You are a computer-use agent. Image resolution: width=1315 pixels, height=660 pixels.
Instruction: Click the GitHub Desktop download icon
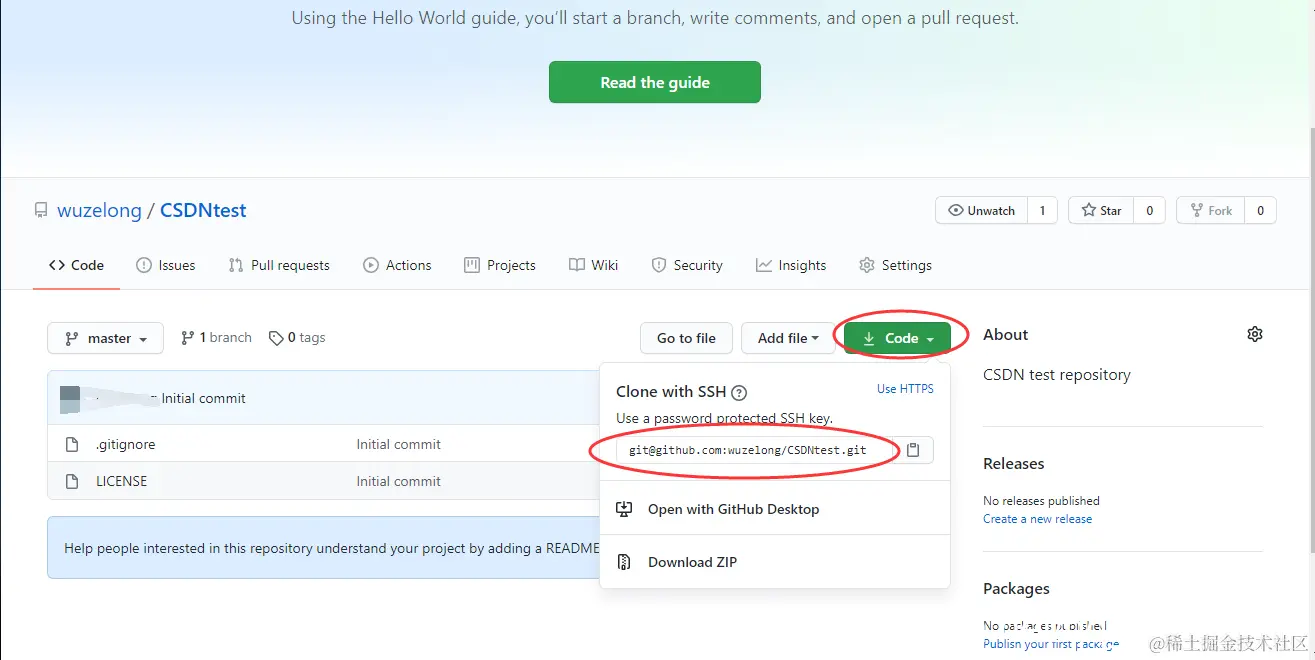[x=624, y=509]
